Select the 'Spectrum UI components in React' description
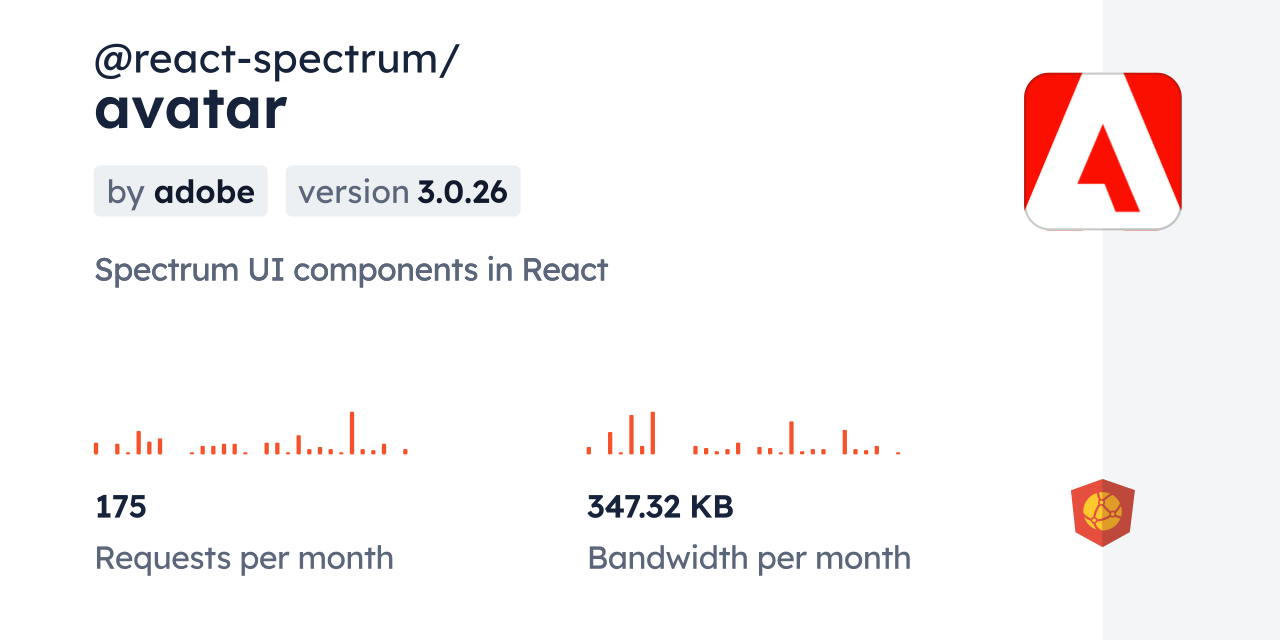The width and height of the screenshot is (1280, 640). (351, 270)
